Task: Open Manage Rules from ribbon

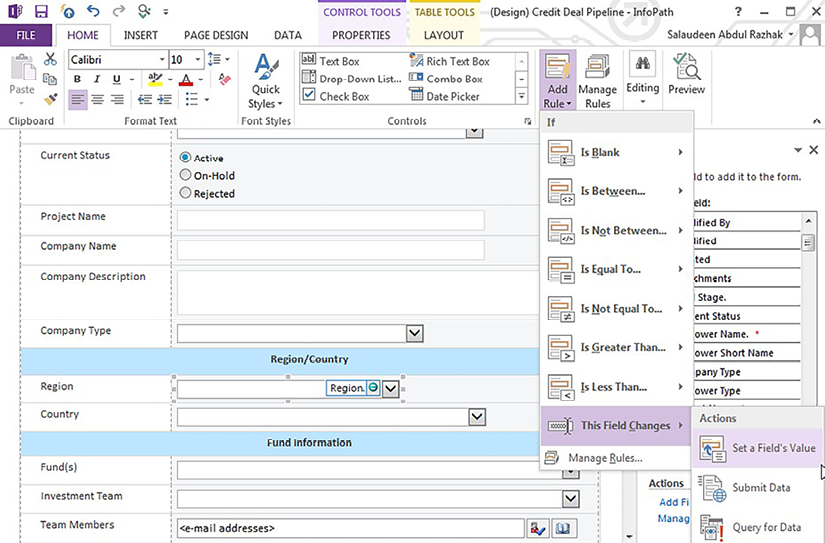Action: pos(598,81)
